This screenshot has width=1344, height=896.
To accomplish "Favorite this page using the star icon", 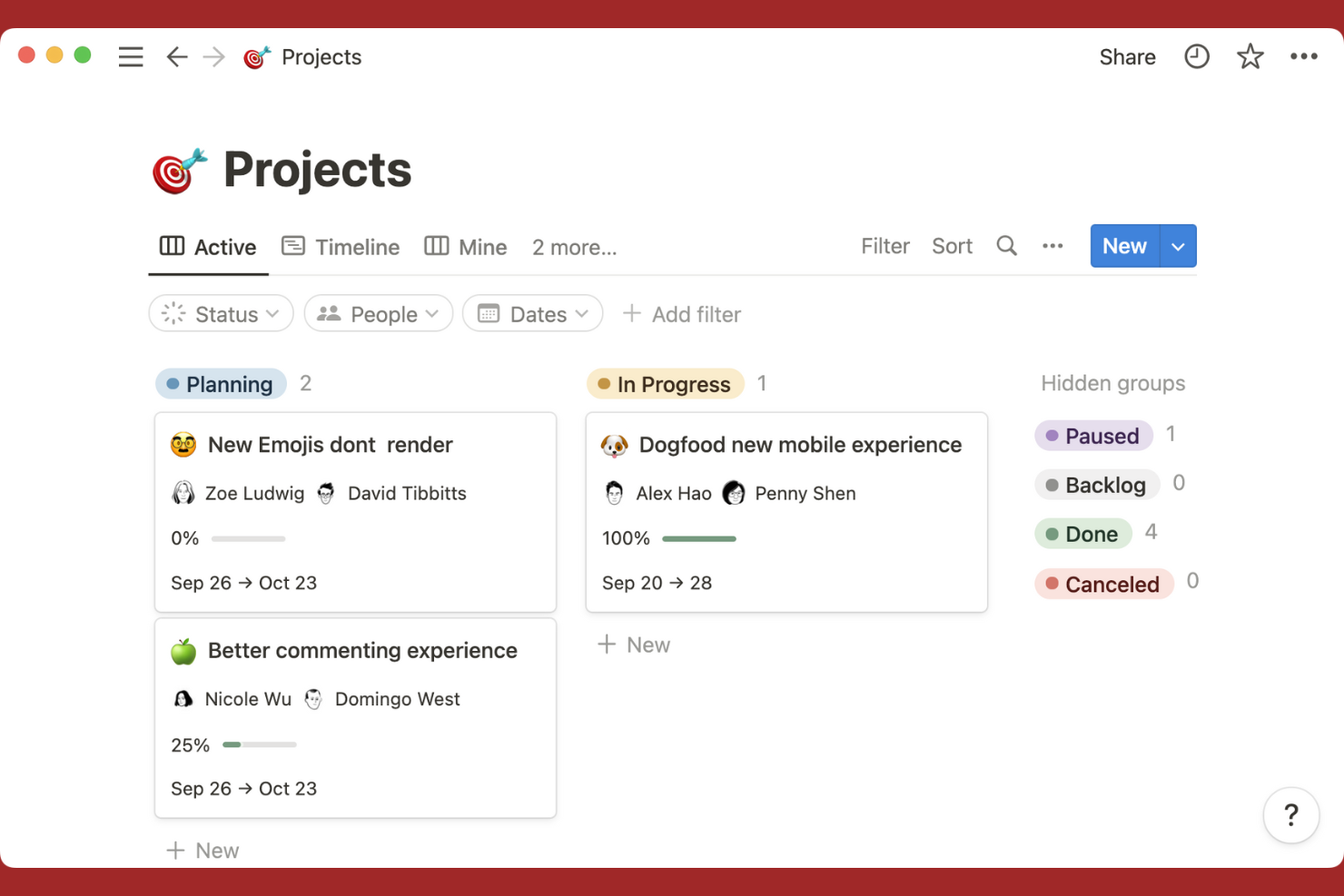I will tap(1250, 56).
